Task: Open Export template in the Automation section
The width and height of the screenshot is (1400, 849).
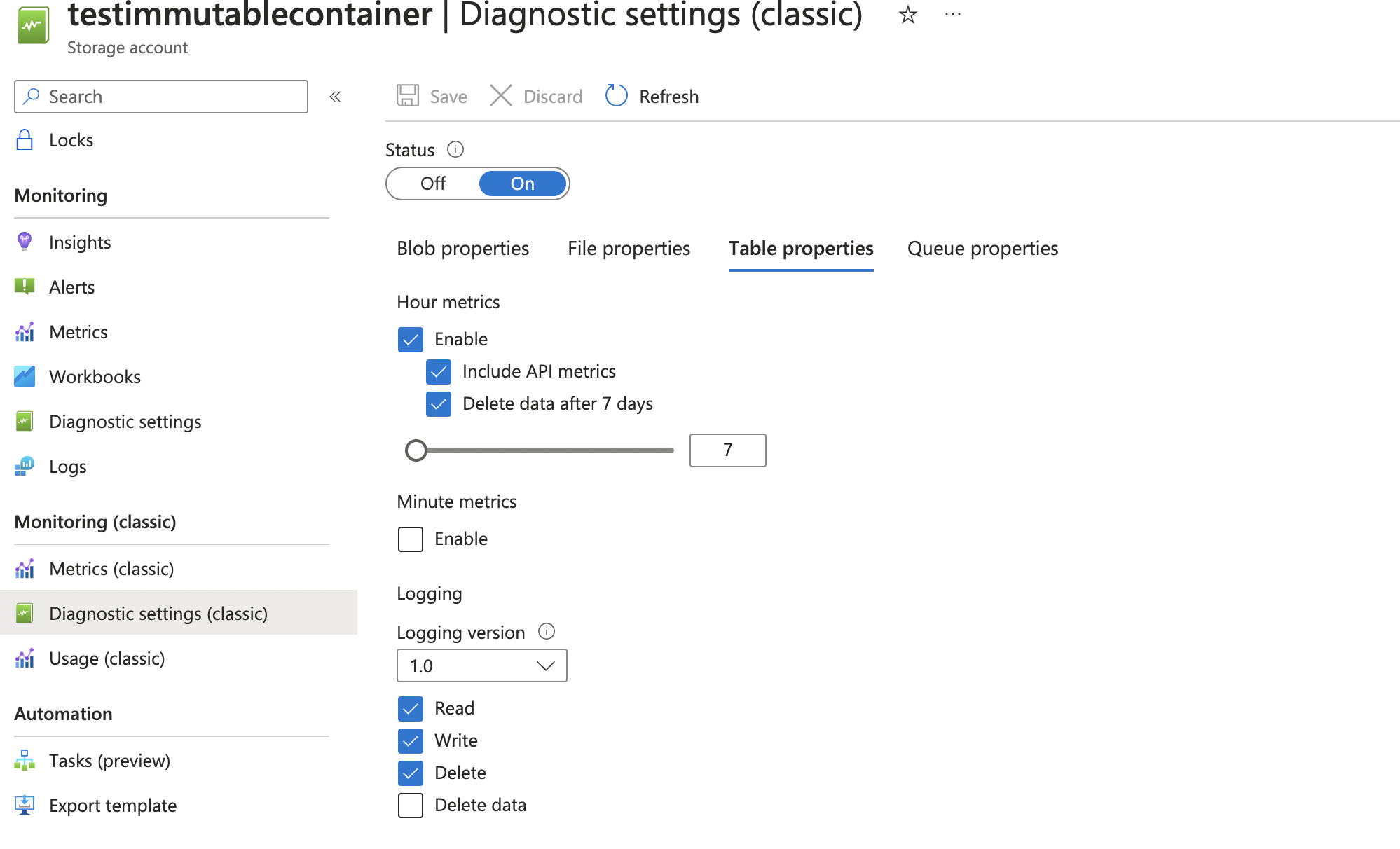Action: [112, 805]
